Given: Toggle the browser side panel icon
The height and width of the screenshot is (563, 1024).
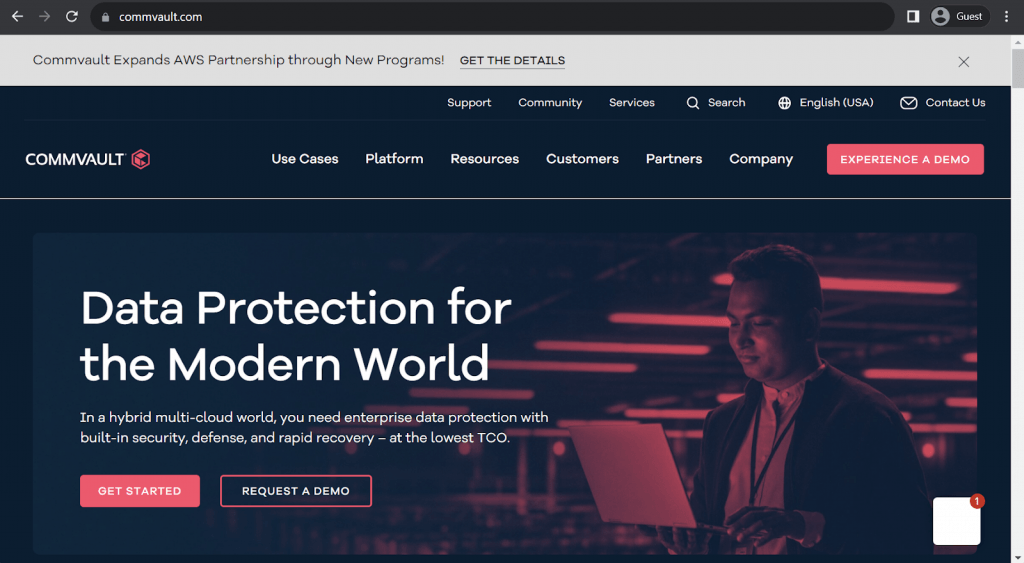Looking at the screenshot, I should 913,16.
